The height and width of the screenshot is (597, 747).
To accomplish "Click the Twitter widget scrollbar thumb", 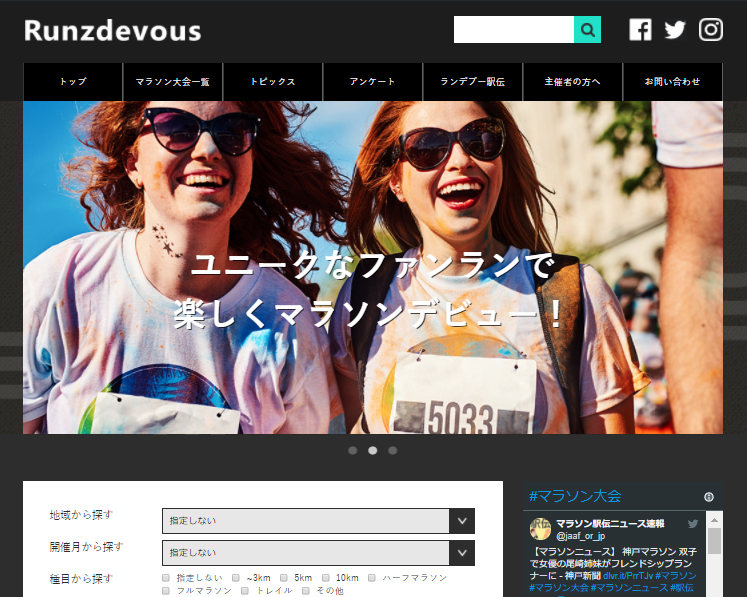I will pyautogui.click(x=714, y=541).
